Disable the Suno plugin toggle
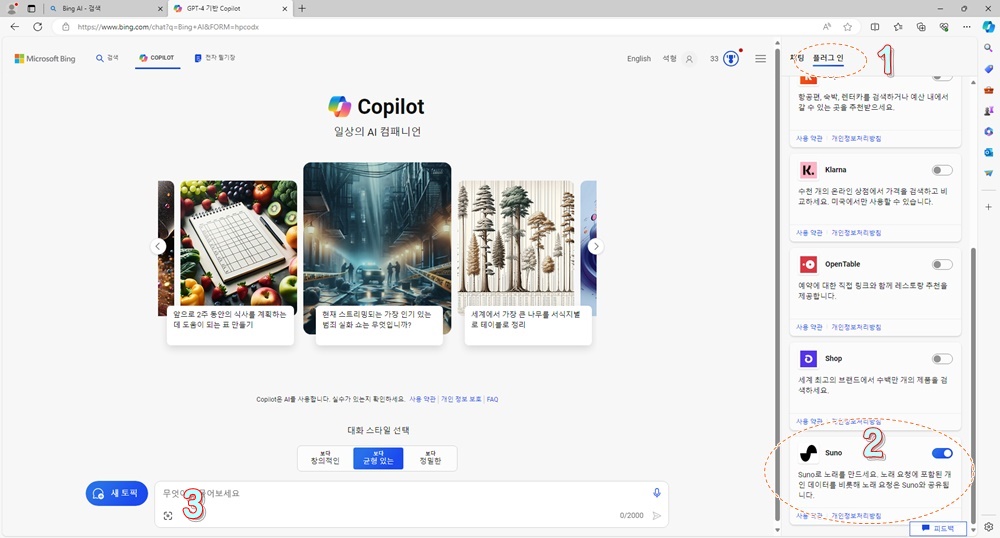 pyautogui.click(x=942, y=453)
